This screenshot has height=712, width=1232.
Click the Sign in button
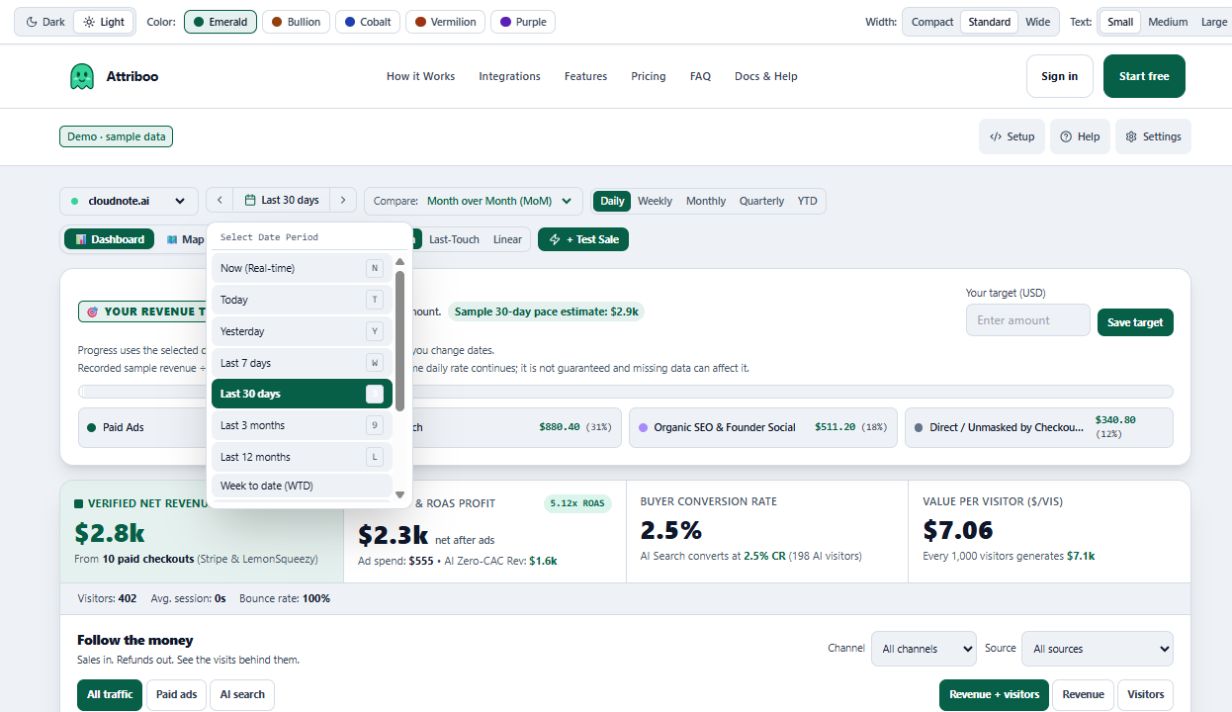[x=1060, y=76]
